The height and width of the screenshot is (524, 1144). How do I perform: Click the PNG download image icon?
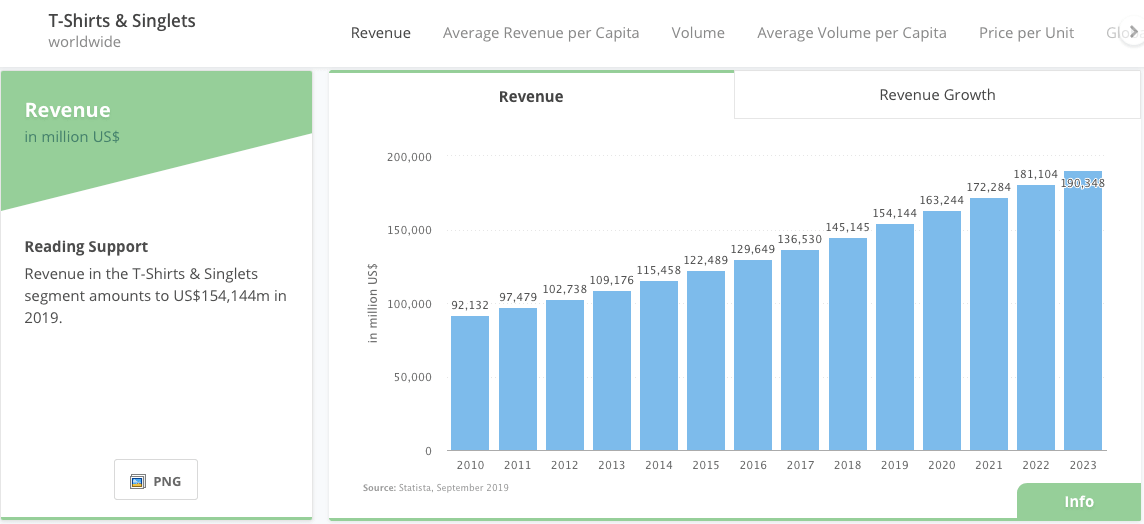(139, 481)
